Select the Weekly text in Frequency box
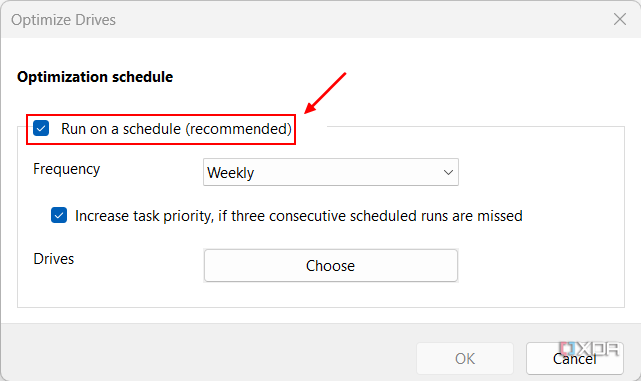Screen dimensions: 641x381 point(231,173)
